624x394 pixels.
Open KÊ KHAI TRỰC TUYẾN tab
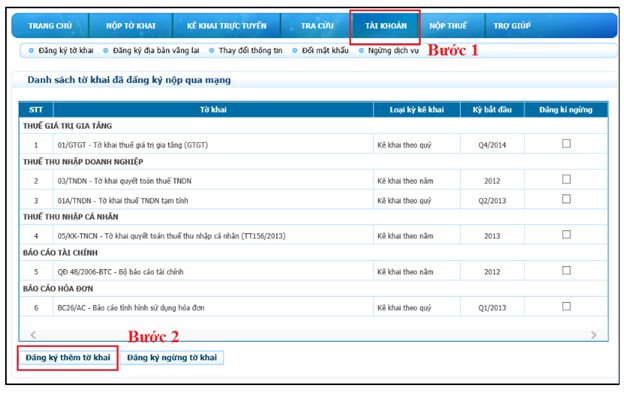(226, 26)
